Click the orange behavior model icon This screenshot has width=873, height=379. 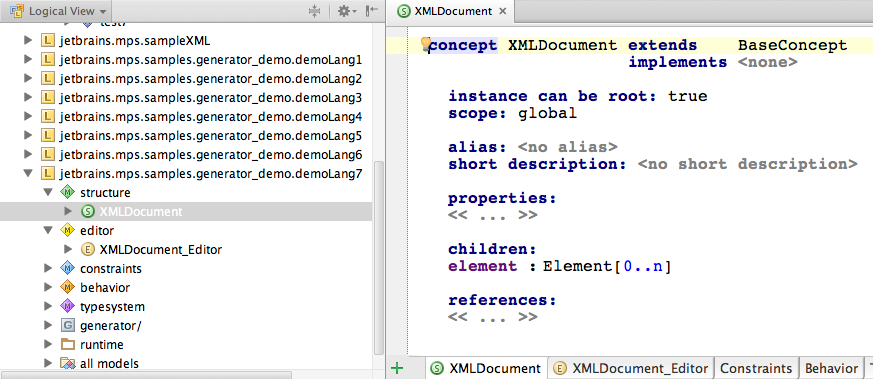pyautogui.click(x=67, y=288)
